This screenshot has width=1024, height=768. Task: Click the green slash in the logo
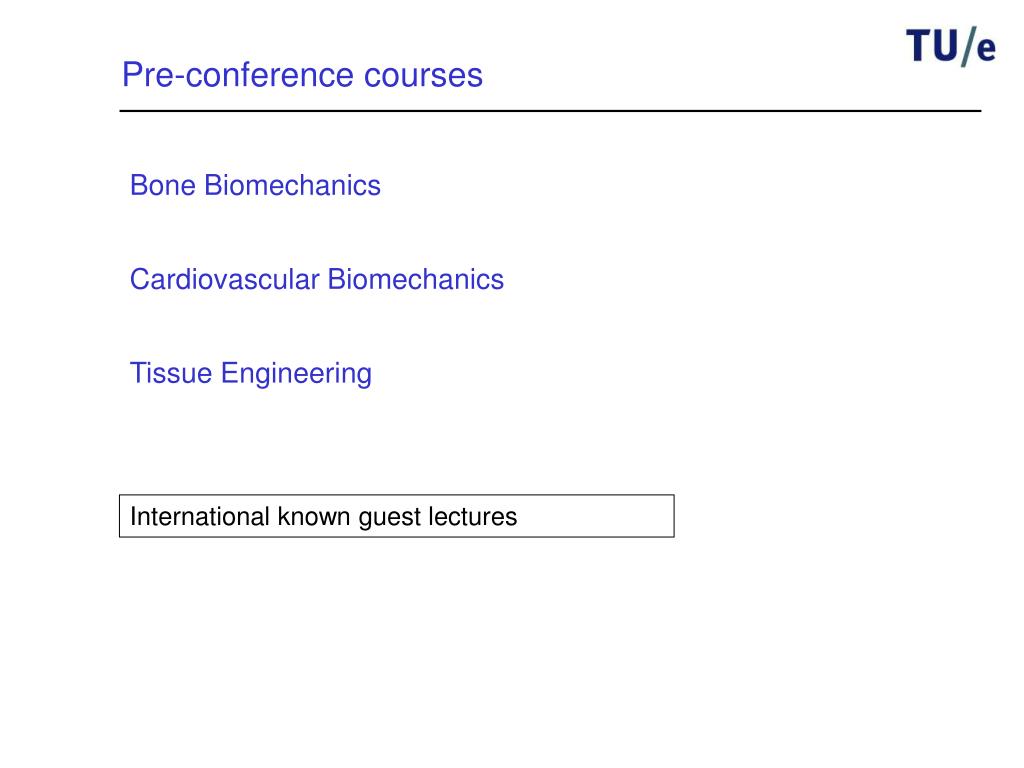[968, 46]
